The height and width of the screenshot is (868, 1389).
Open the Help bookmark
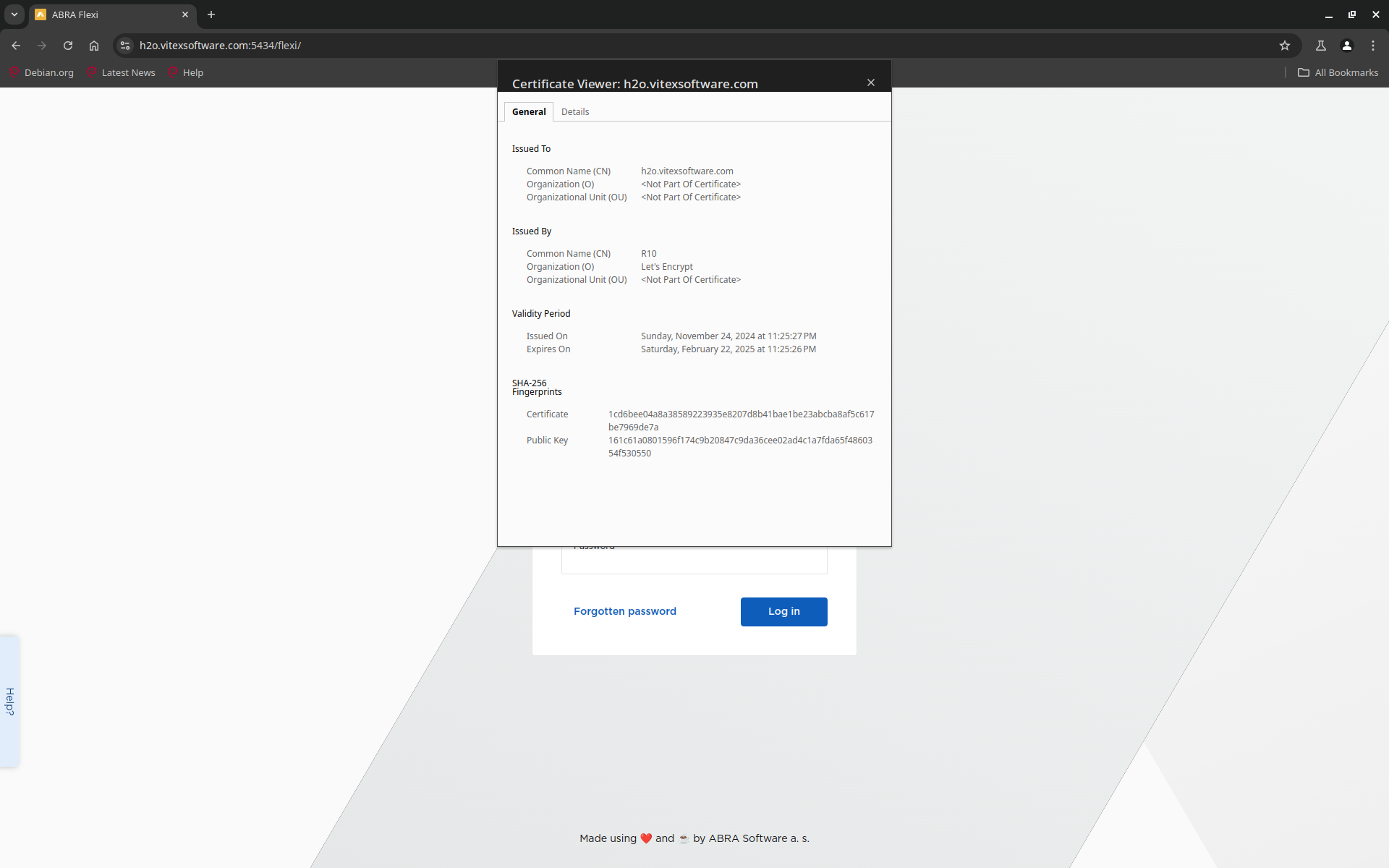pyautogui.click(x=186, y=72)
